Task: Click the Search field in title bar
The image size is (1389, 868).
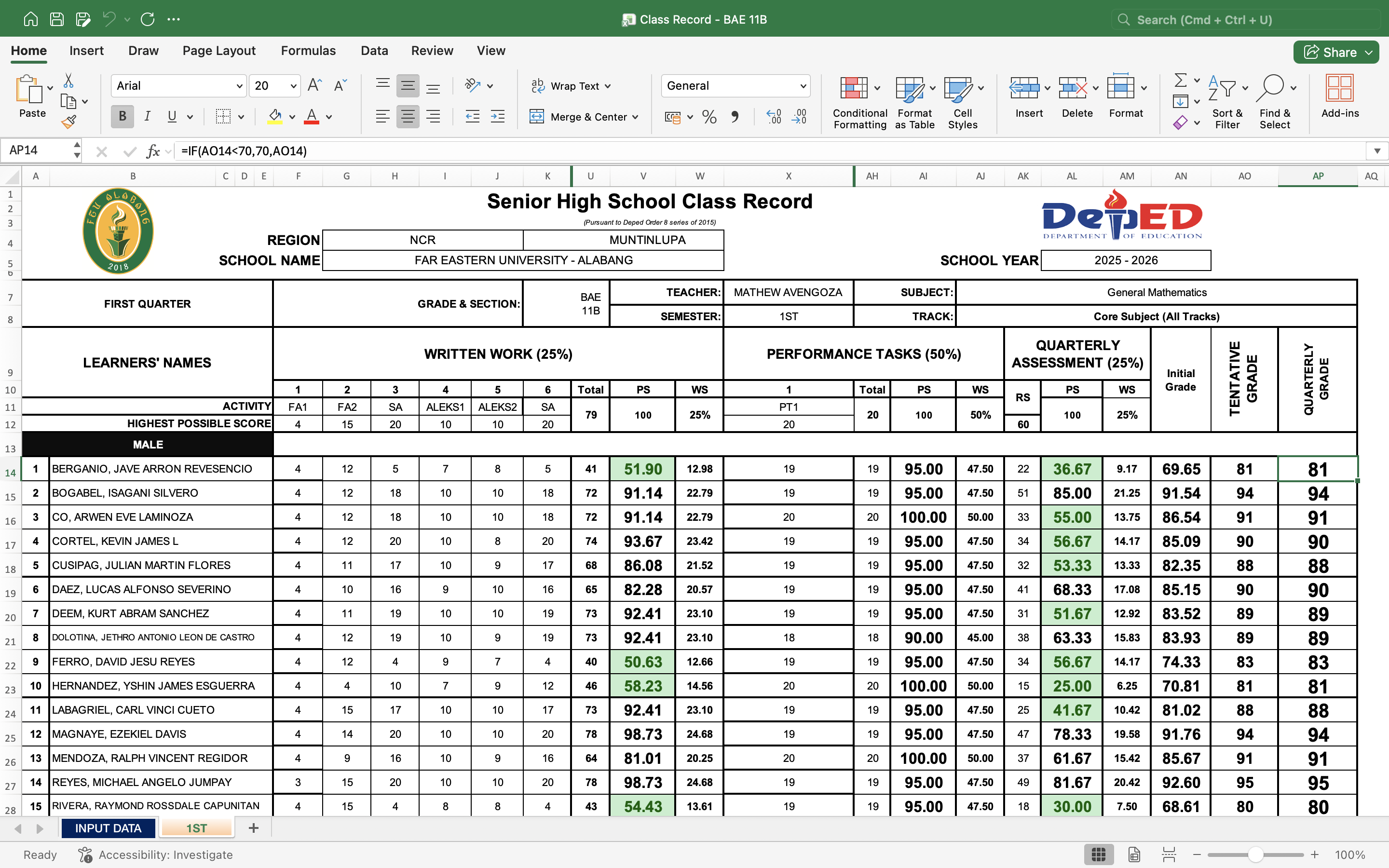Action: 1245,20
